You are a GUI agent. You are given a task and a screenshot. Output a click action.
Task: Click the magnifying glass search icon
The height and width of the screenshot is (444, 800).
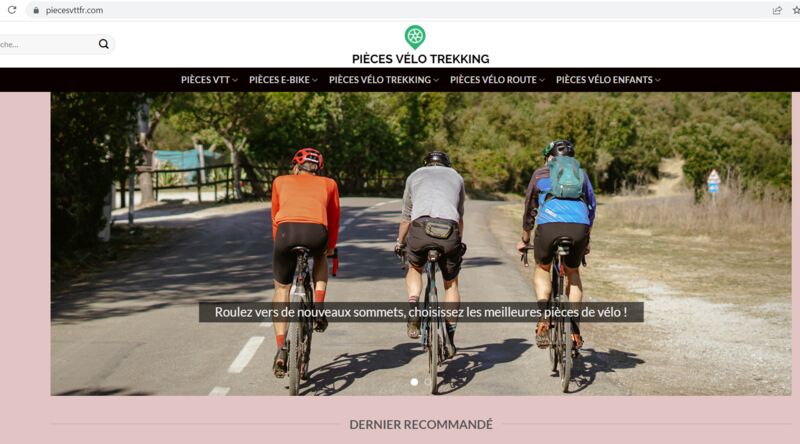(104, 44)
